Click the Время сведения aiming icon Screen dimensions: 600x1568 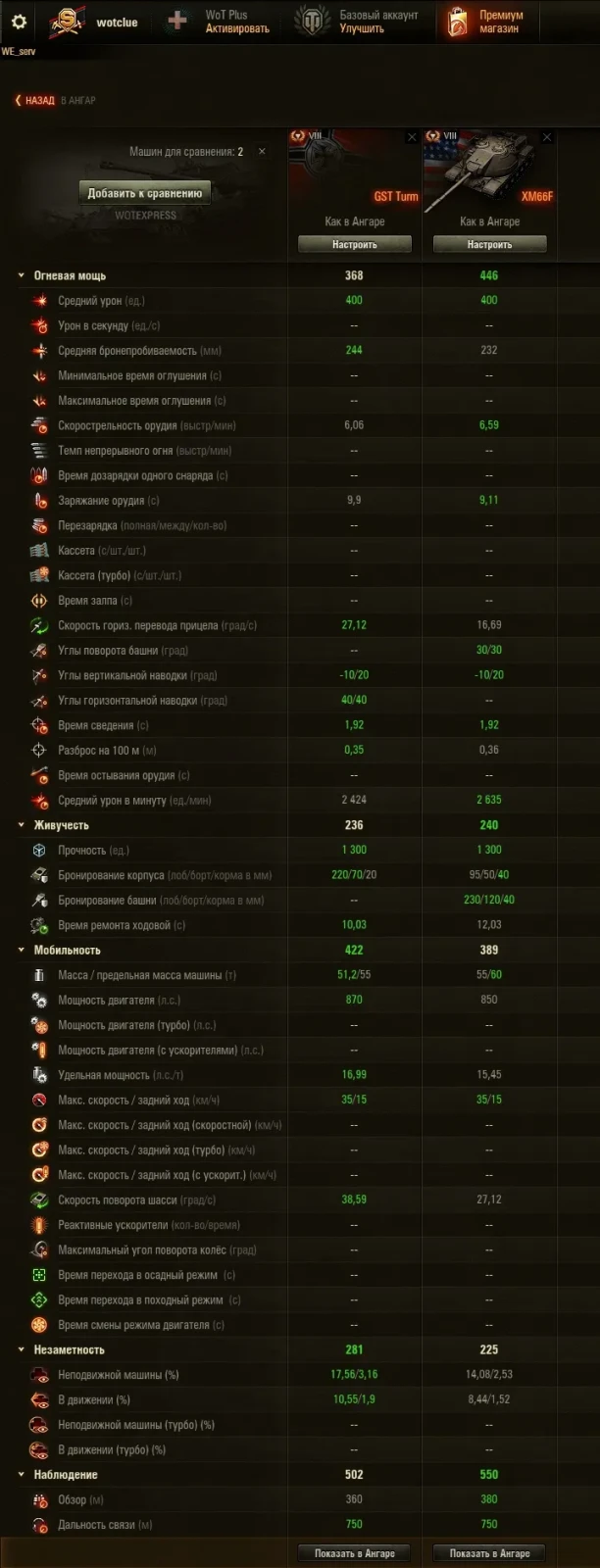(39, 725)
